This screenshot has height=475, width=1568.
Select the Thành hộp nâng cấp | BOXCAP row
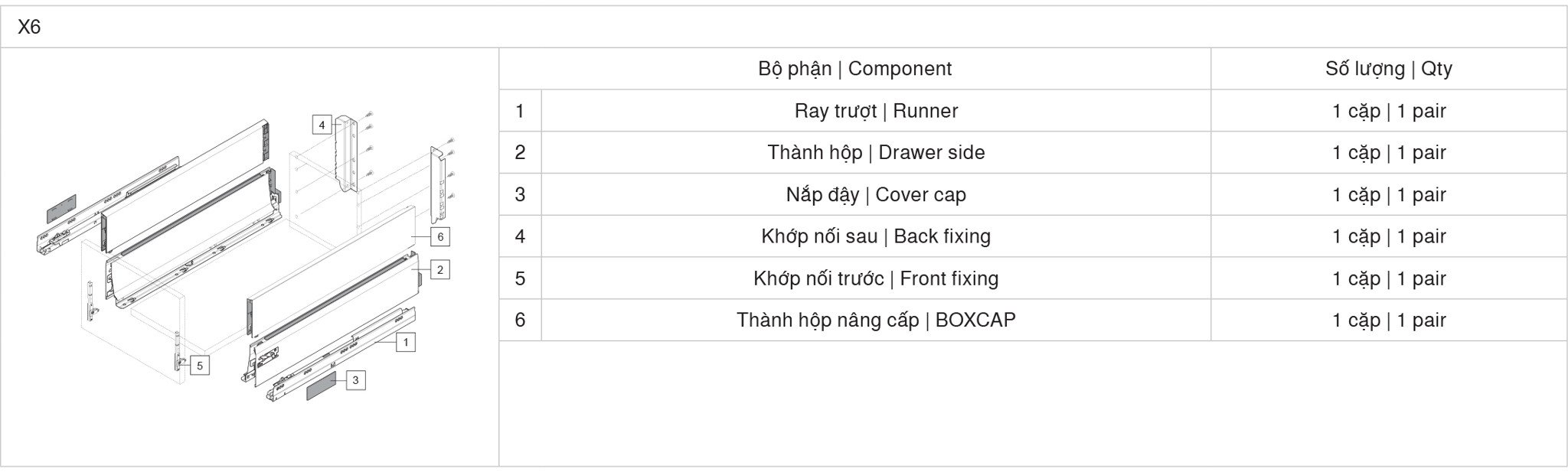1033,320
